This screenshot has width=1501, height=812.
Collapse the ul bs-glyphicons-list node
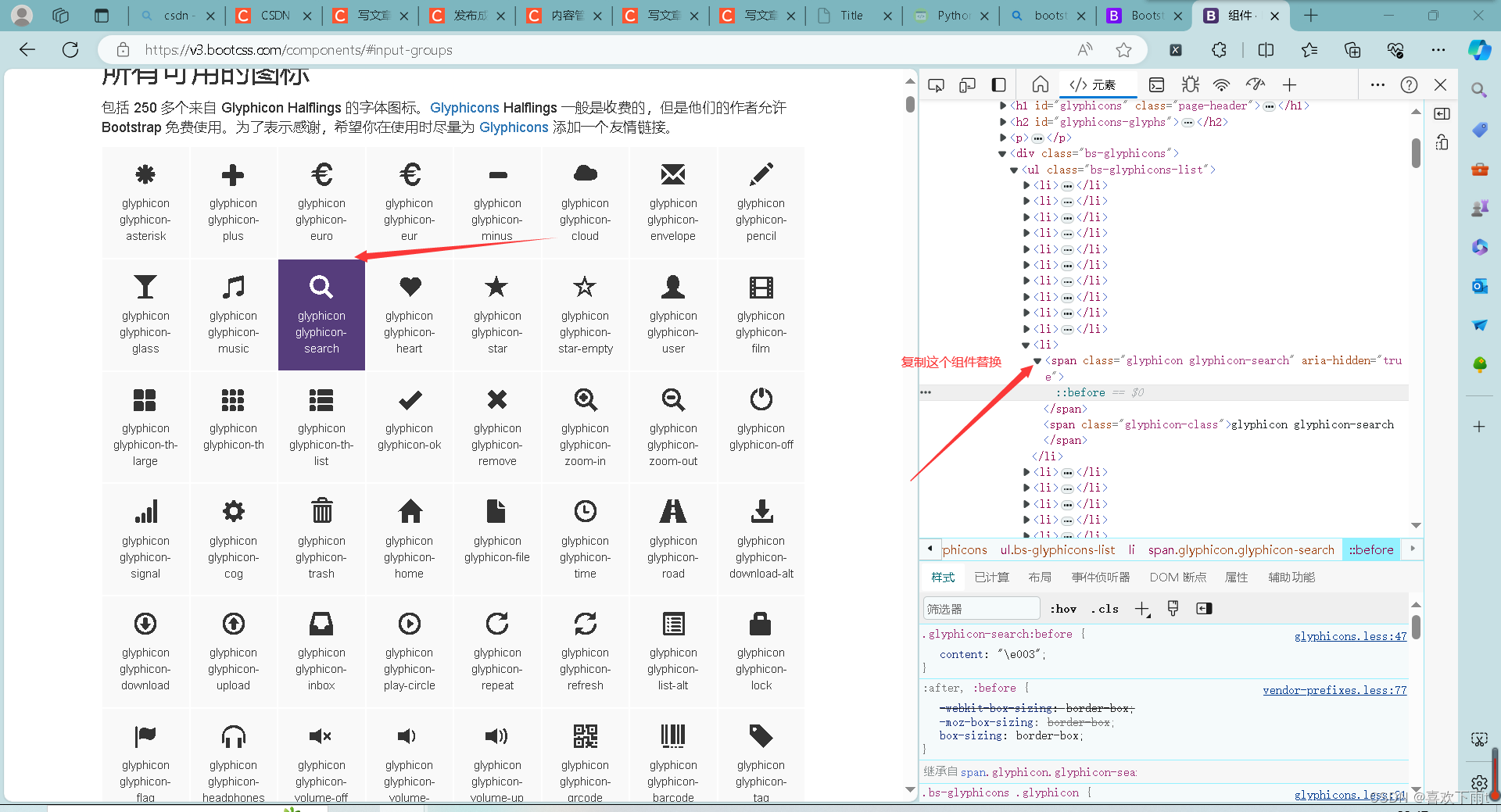click(x=1014, y=170)
